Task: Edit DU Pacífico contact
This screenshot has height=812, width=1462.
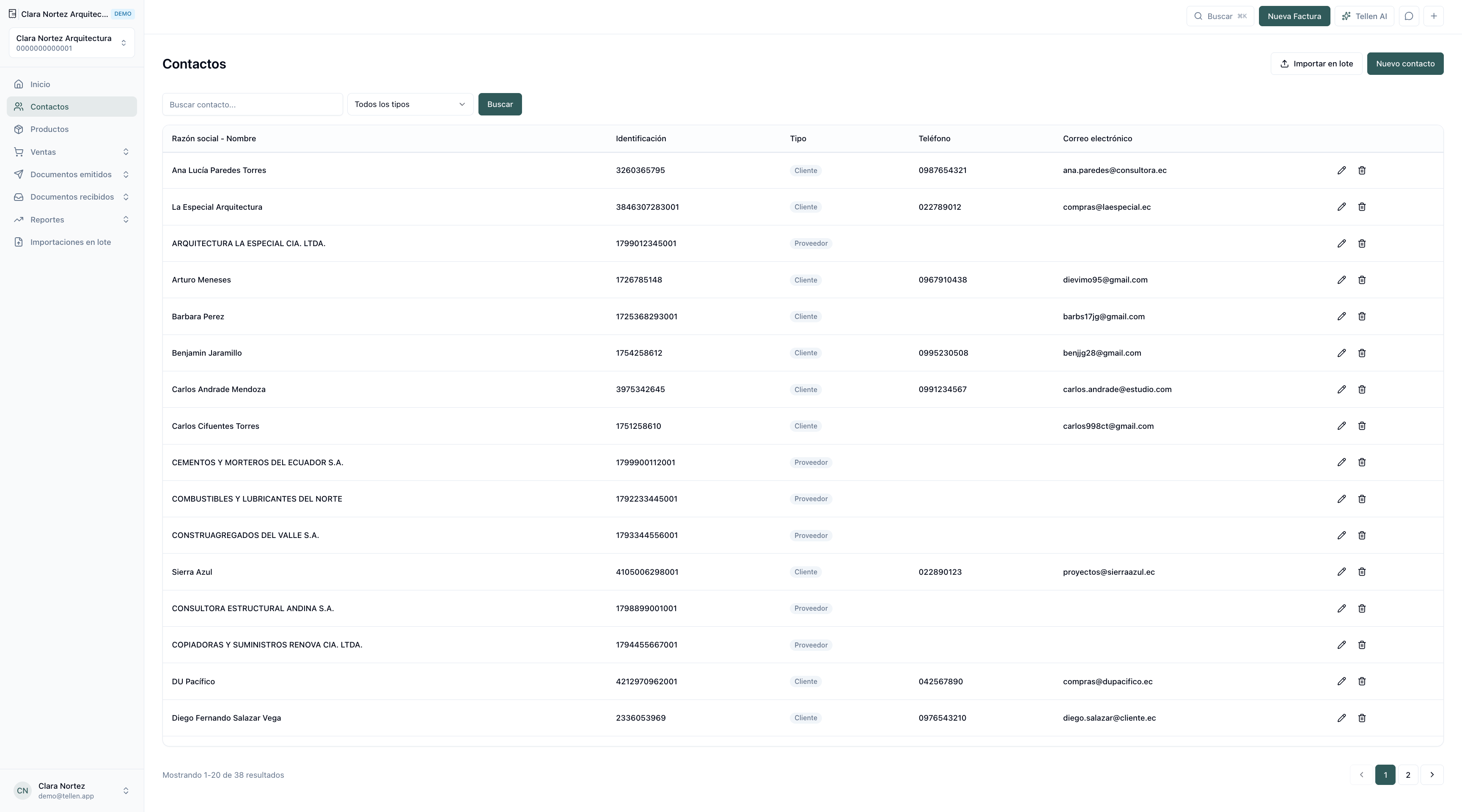Action: coord(1341,681)
